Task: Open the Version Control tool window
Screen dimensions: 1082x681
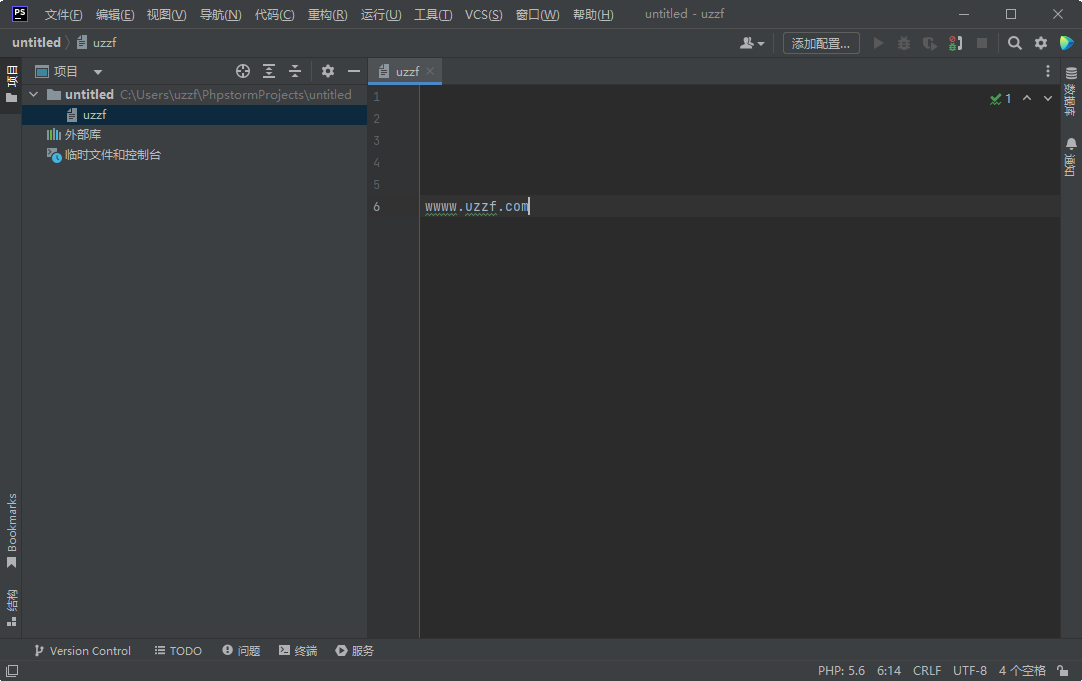Action: pyautogui.click(x=83, y=651)
